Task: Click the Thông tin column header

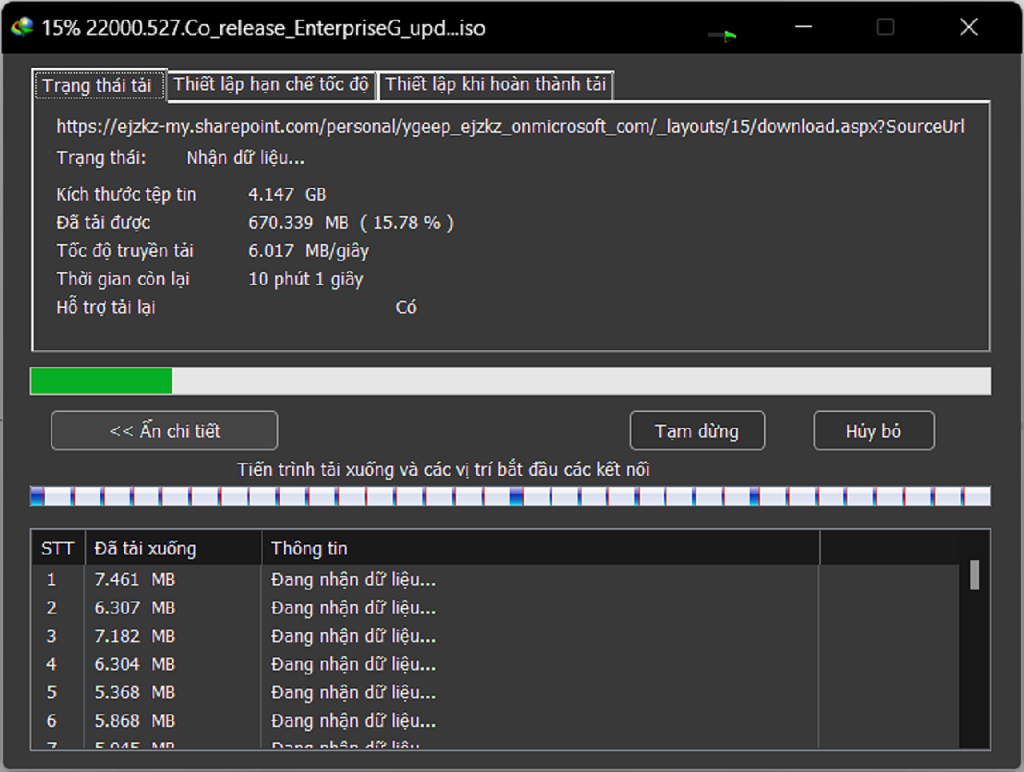Action: pyautogui.click(x=540, y=548)
